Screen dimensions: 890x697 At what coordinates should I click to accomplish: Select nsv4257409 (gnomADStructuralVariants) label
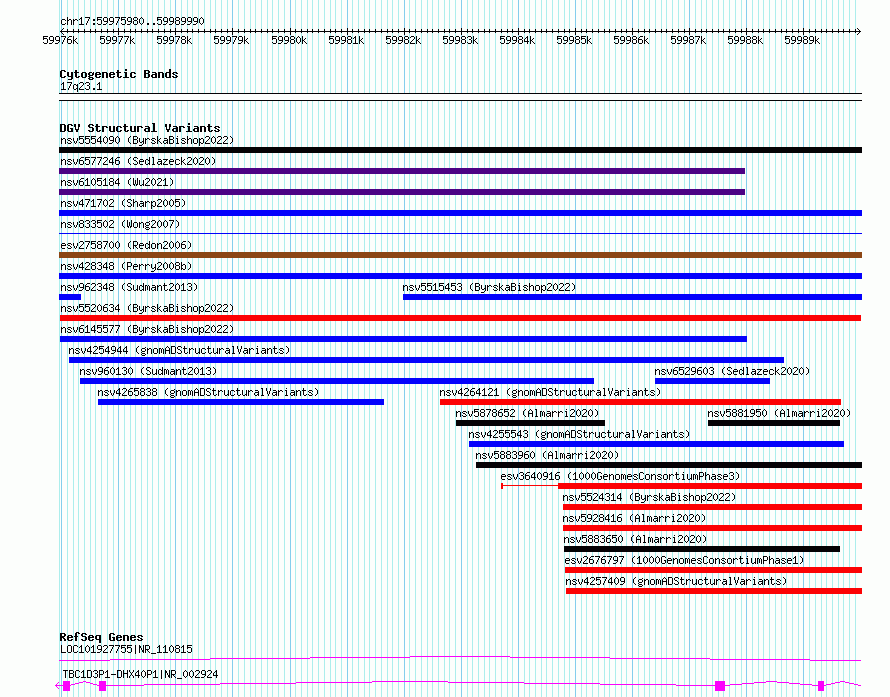(677, 581)
